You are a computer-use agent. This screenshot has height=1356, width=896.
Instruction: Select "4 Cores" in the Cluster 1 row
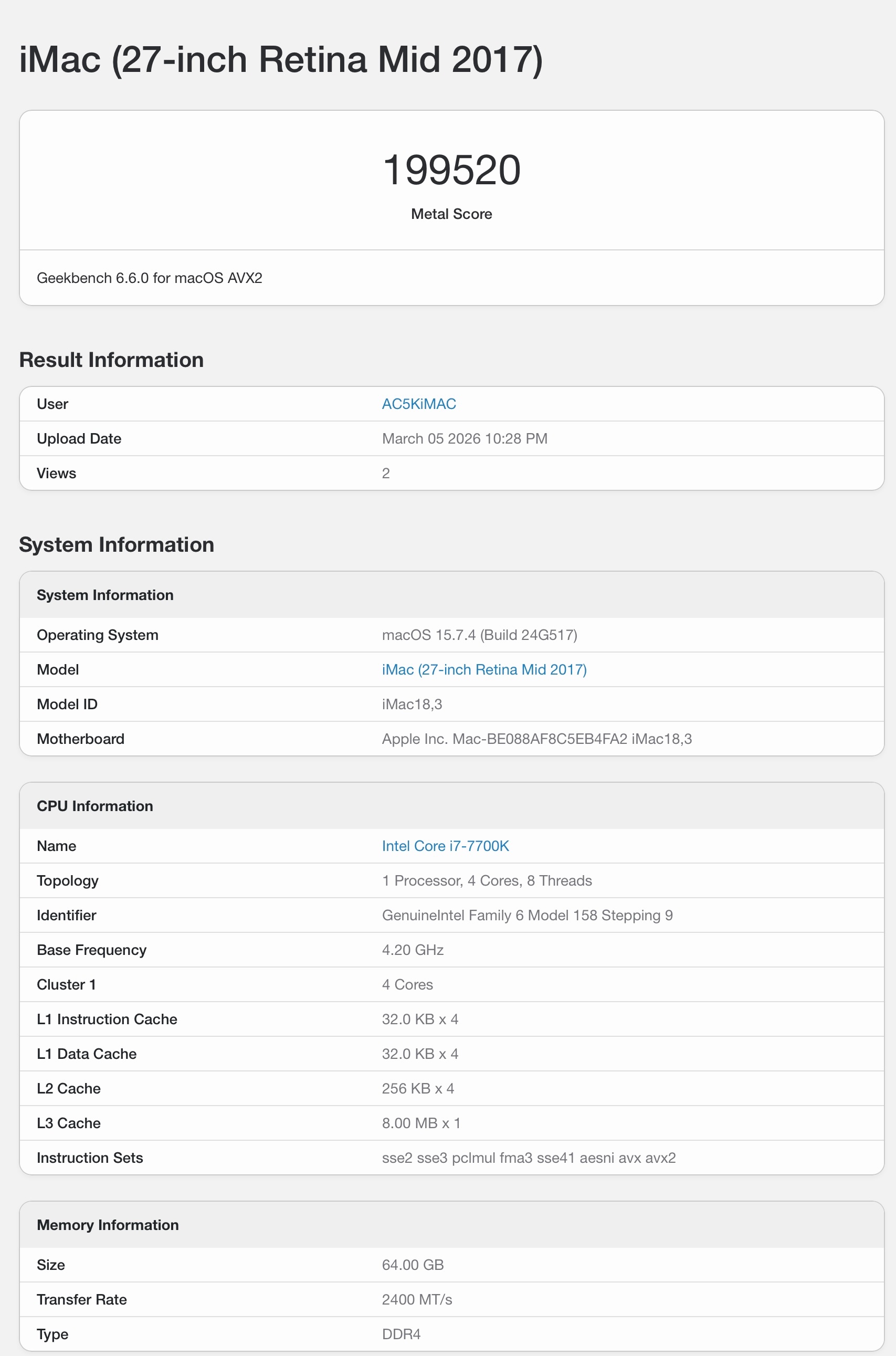407,984
